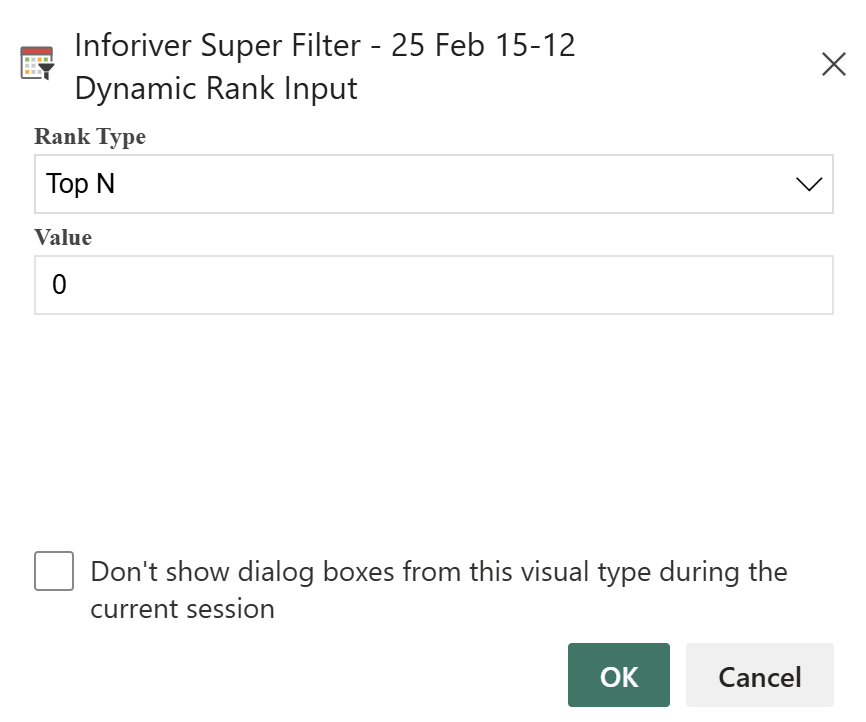This screenshot has height=722, width=866.
Task: Select the 'Inforiver Super Filter - 25 Feb 15-12' title
Action: click(x=325, y=45)
